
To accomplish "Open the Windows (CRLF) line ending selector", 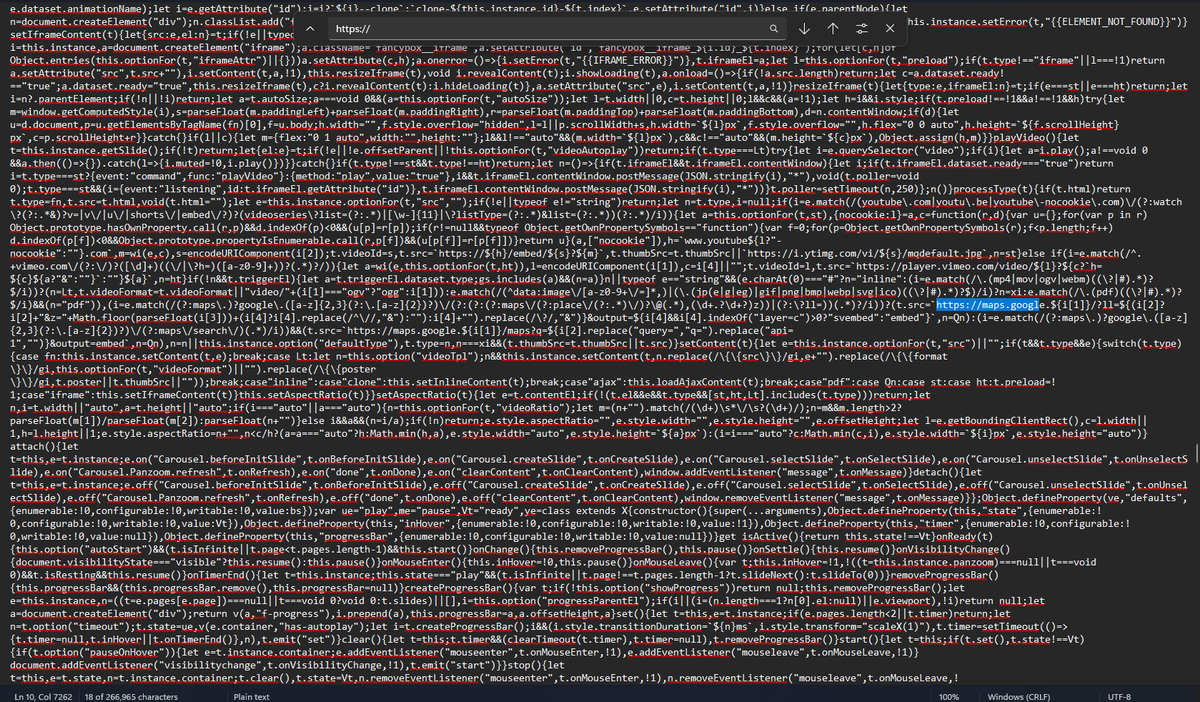I will pyautogui.click(x=1018, y=695).
